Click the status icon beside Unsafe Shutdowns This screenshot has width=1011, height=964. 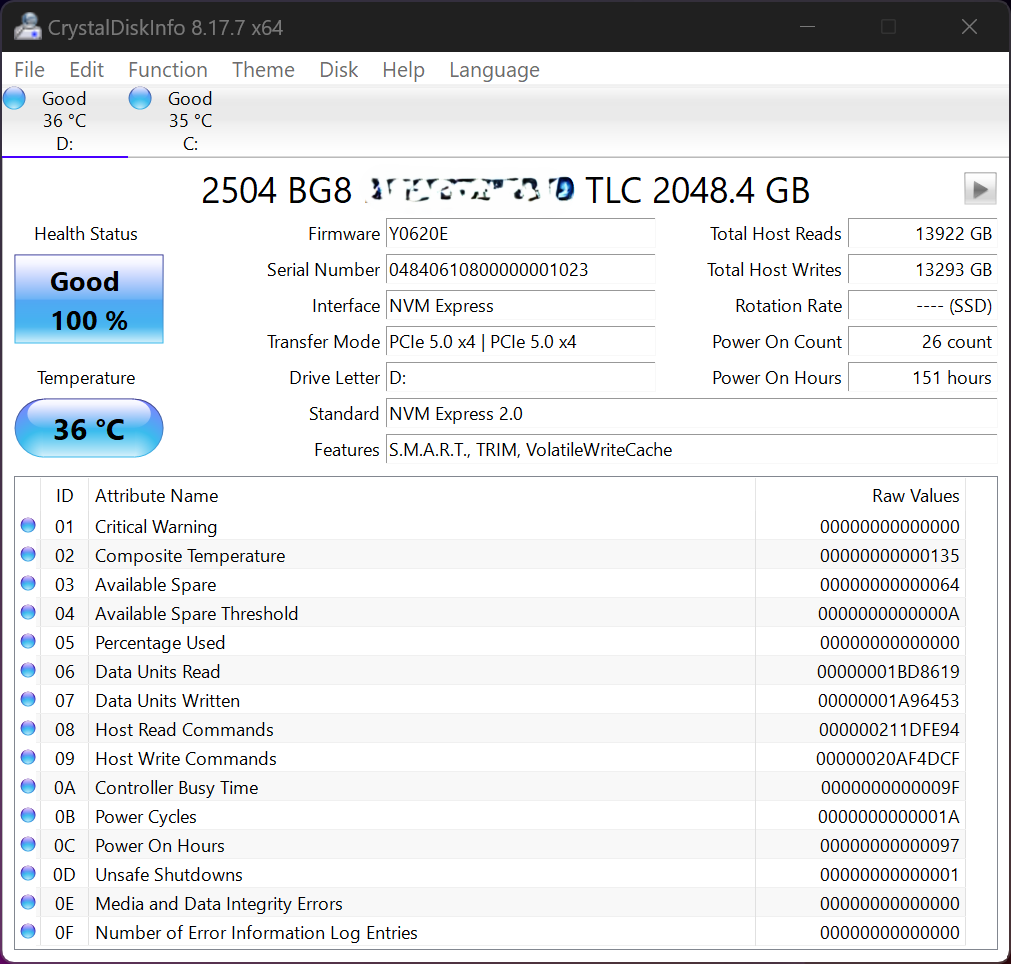(x=28, y=874)
